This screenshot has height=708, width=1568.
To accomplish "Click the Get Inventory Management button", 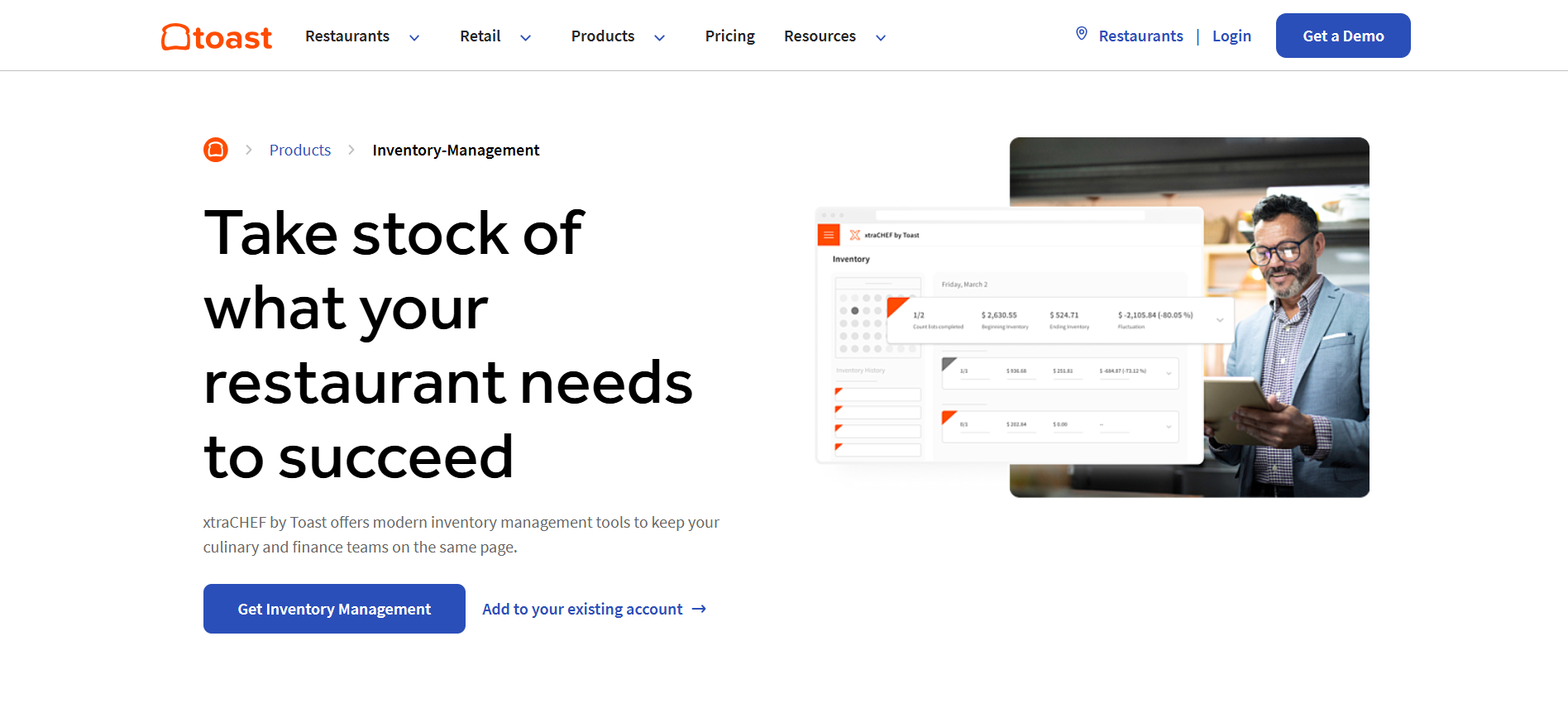I will pyautogui.click(x=334, y=609).
